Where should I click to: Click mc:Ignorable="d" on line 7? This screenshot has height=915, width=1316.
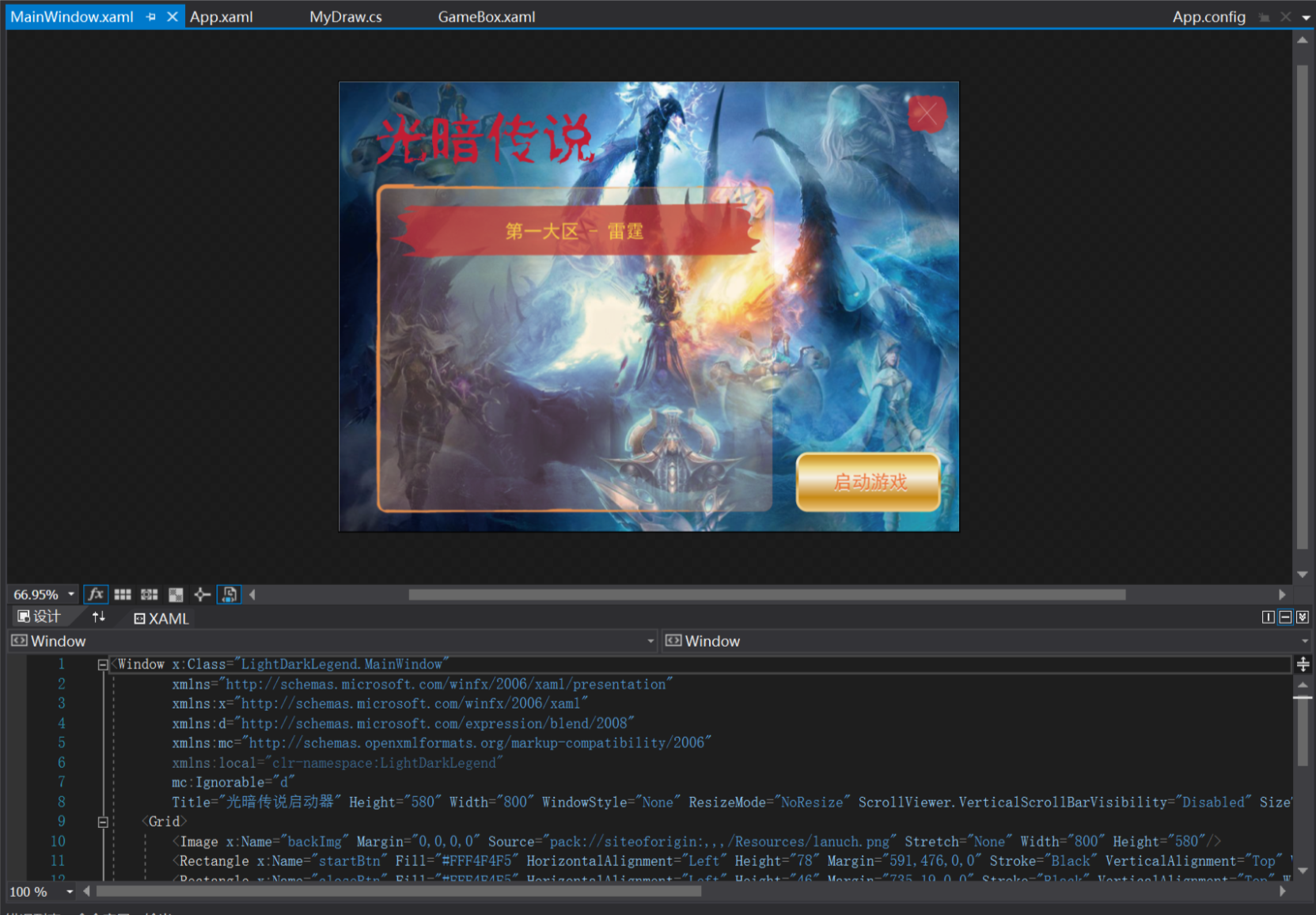point(233,782)
